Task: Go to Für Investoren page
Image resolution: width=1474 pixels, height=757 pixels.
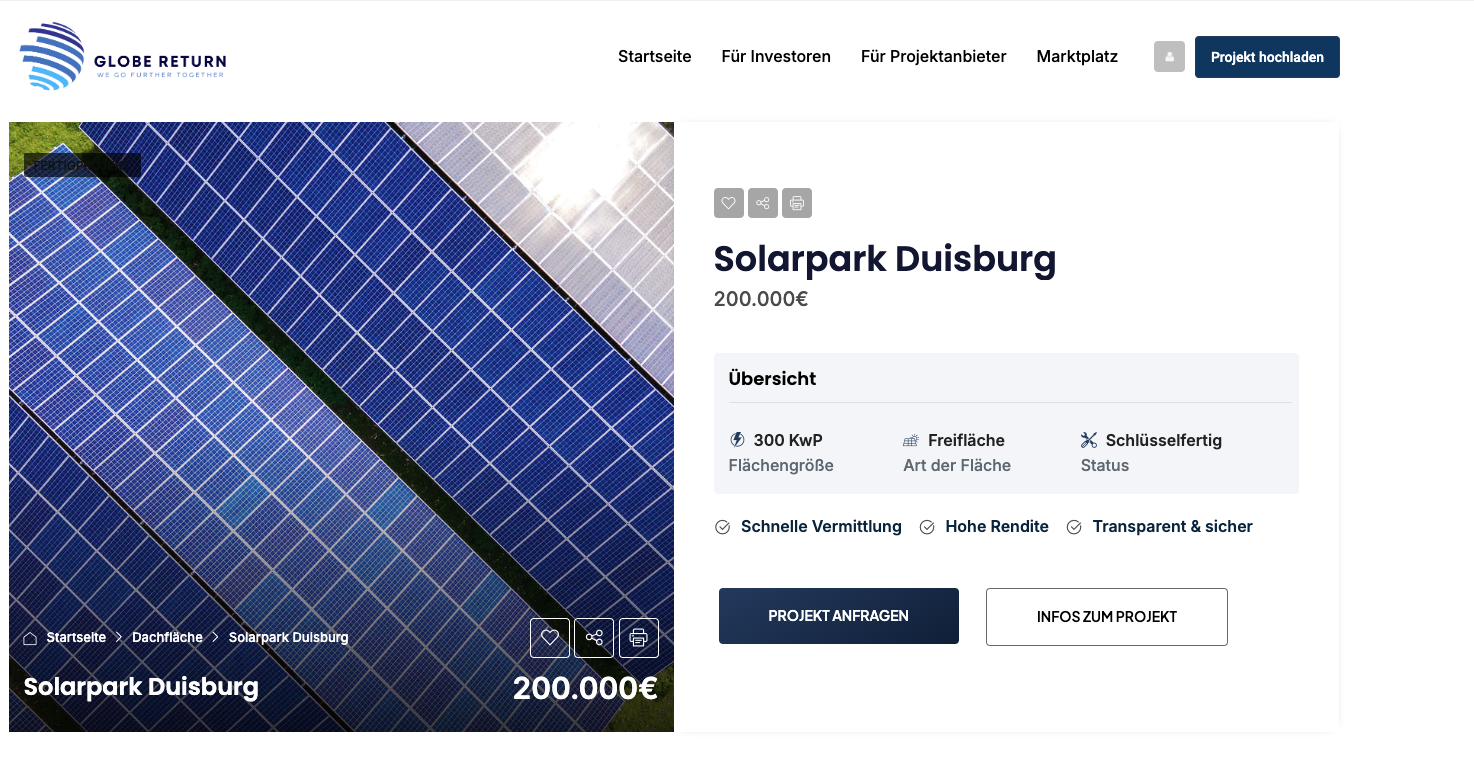Action: pyautogui.click(x=776, y=57)
